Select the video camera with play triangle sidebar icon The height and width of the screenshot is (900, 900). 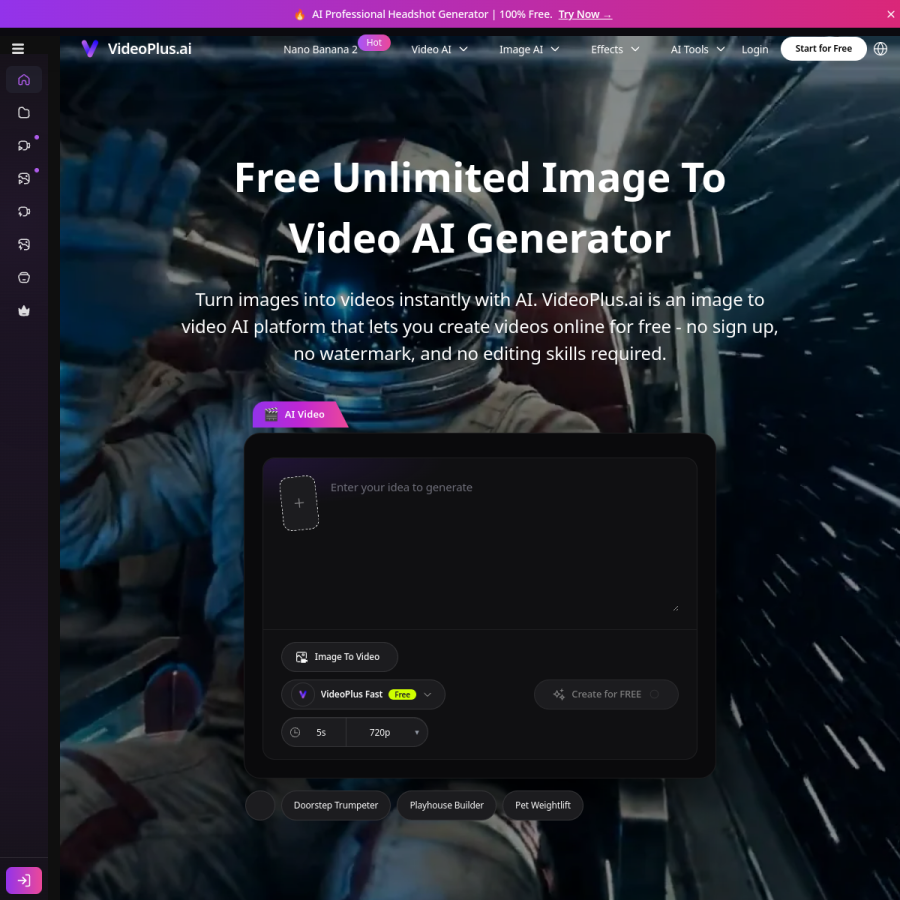[x=24, y=146]
